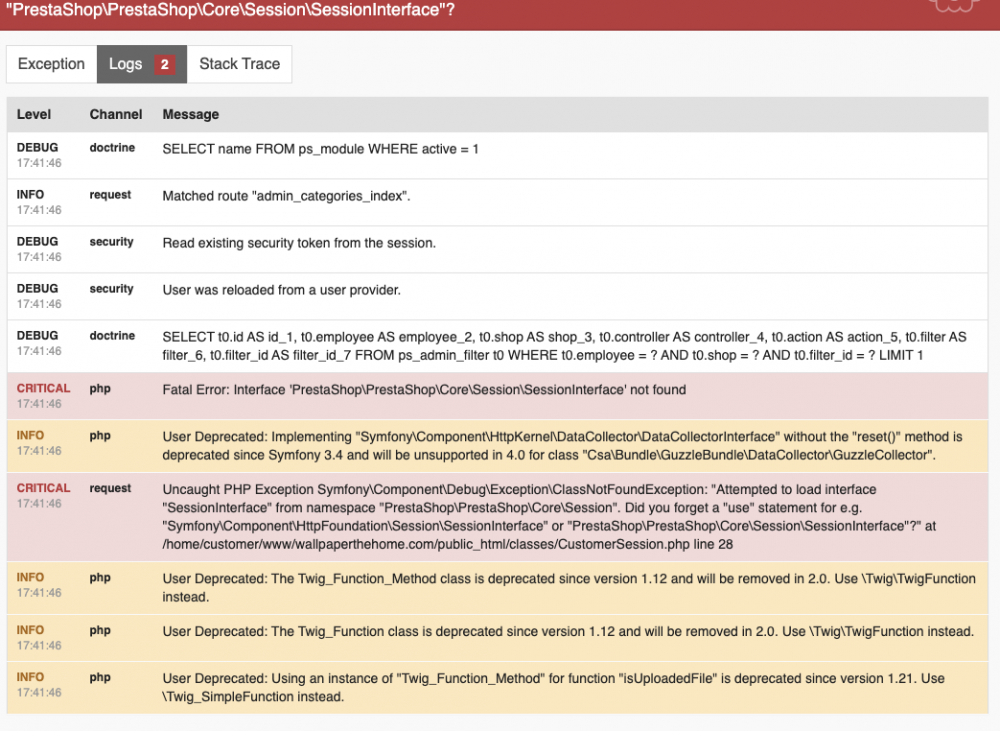
Task: Select the doctrine channel on first row
Action: [111, 147]
